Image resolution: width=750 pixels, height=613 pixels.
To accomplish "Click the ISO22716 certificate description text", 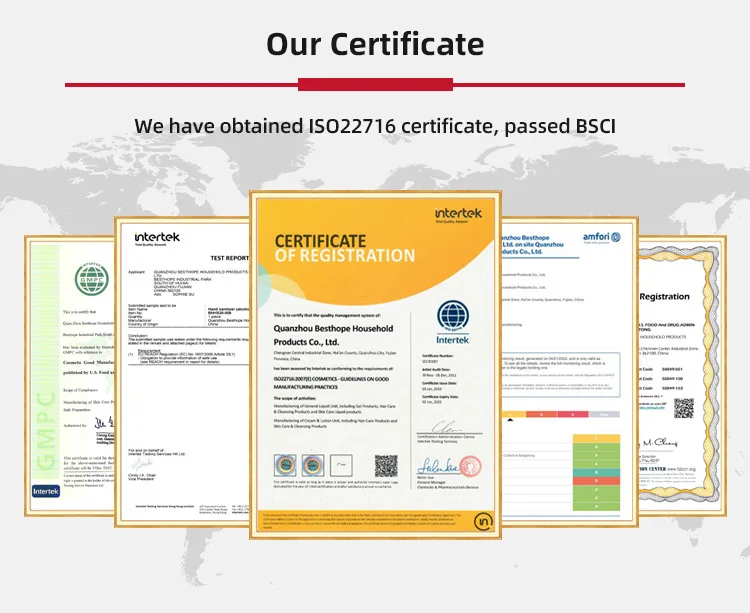I will coord(375,127).
